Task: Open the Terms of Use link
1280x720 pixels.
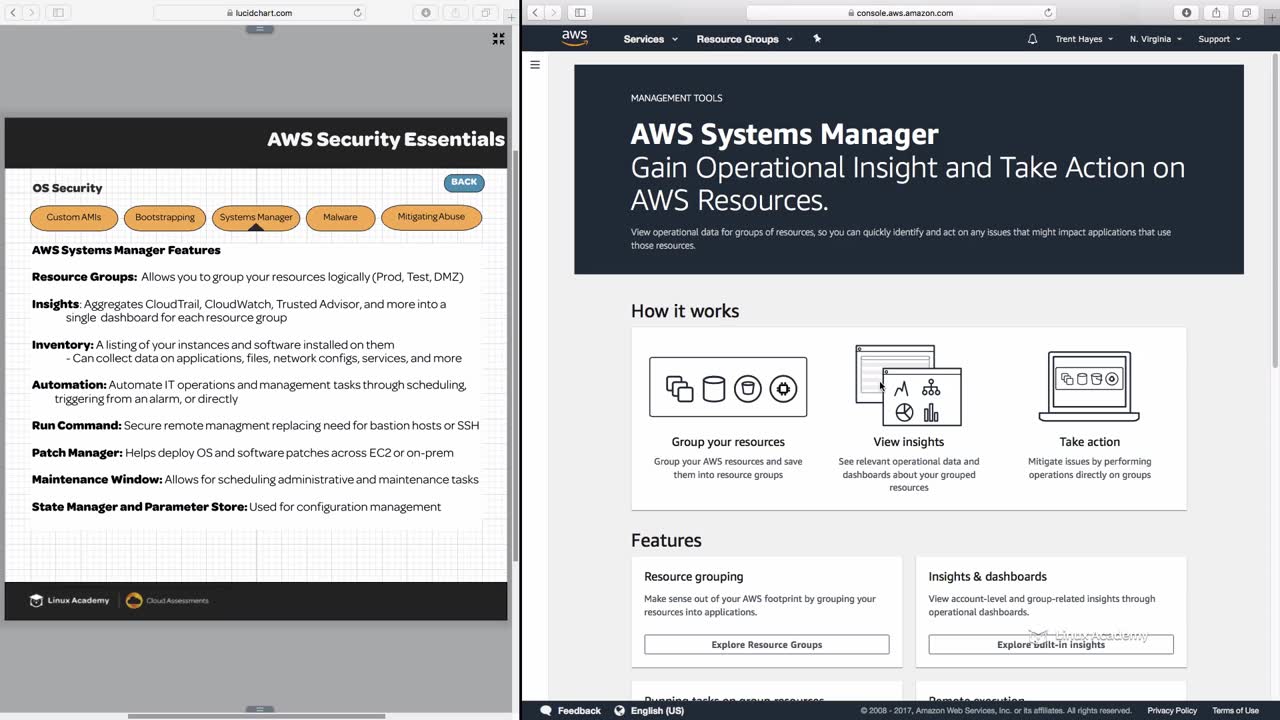Action: [1235, 711]
